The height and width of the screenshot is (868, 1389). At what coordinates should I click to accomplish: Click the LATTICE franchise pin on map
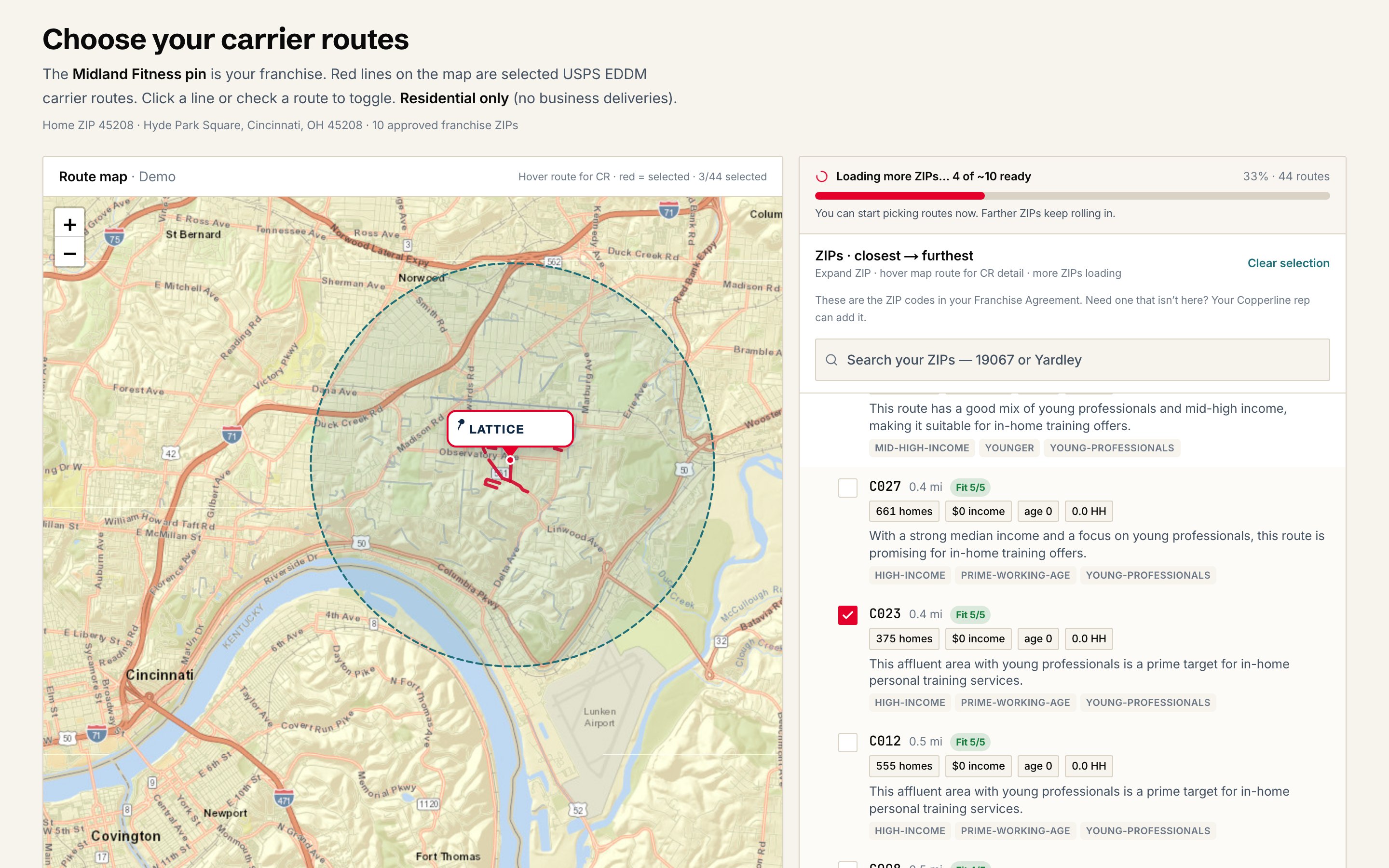tap(510, 428)
